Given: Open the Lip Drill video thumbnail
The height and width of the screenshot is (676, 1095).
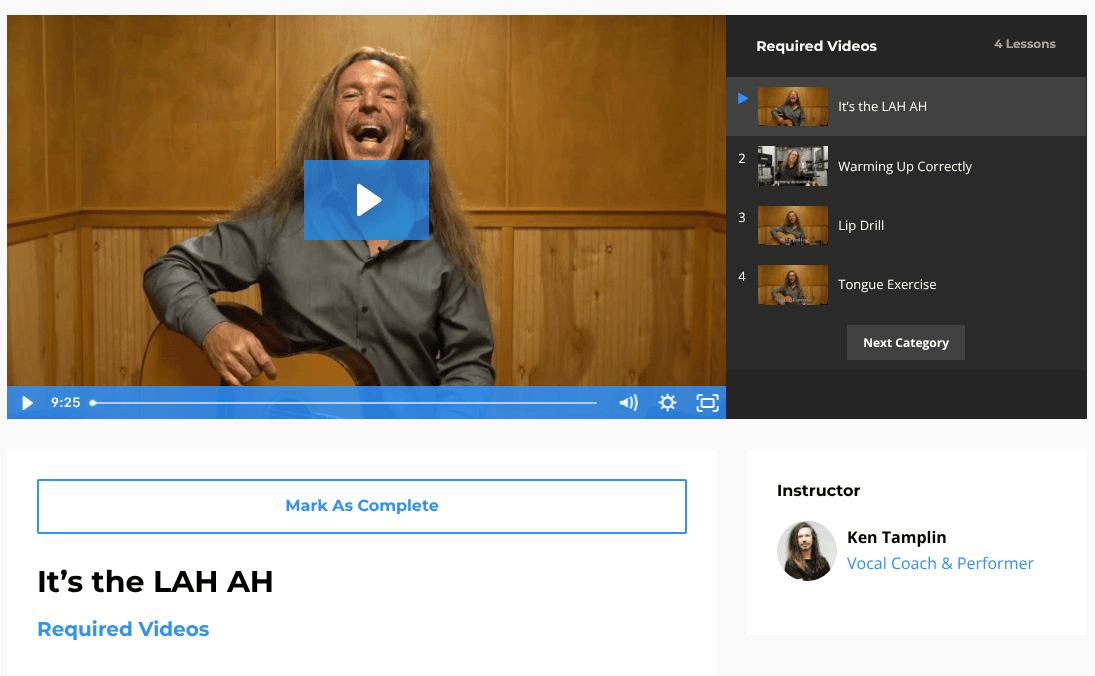Looking at the screenshot, I should pos(792,225).
